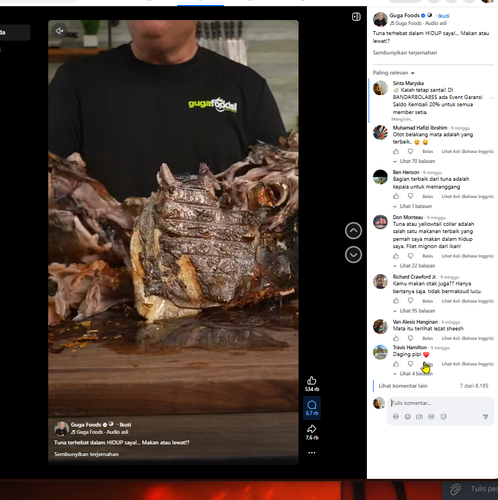View original English of Muhamad Hafizi's comment
The image size is (498, 500).
pos(468,152)
